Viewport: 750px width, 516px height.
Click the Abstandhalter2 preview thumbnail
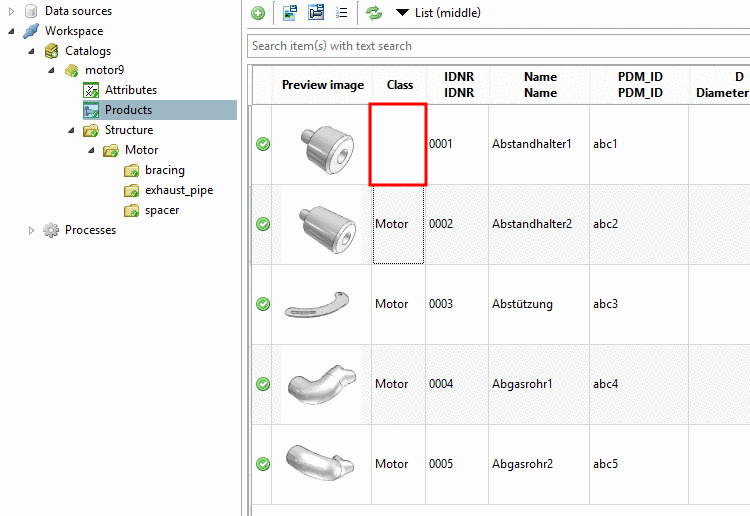328,230
